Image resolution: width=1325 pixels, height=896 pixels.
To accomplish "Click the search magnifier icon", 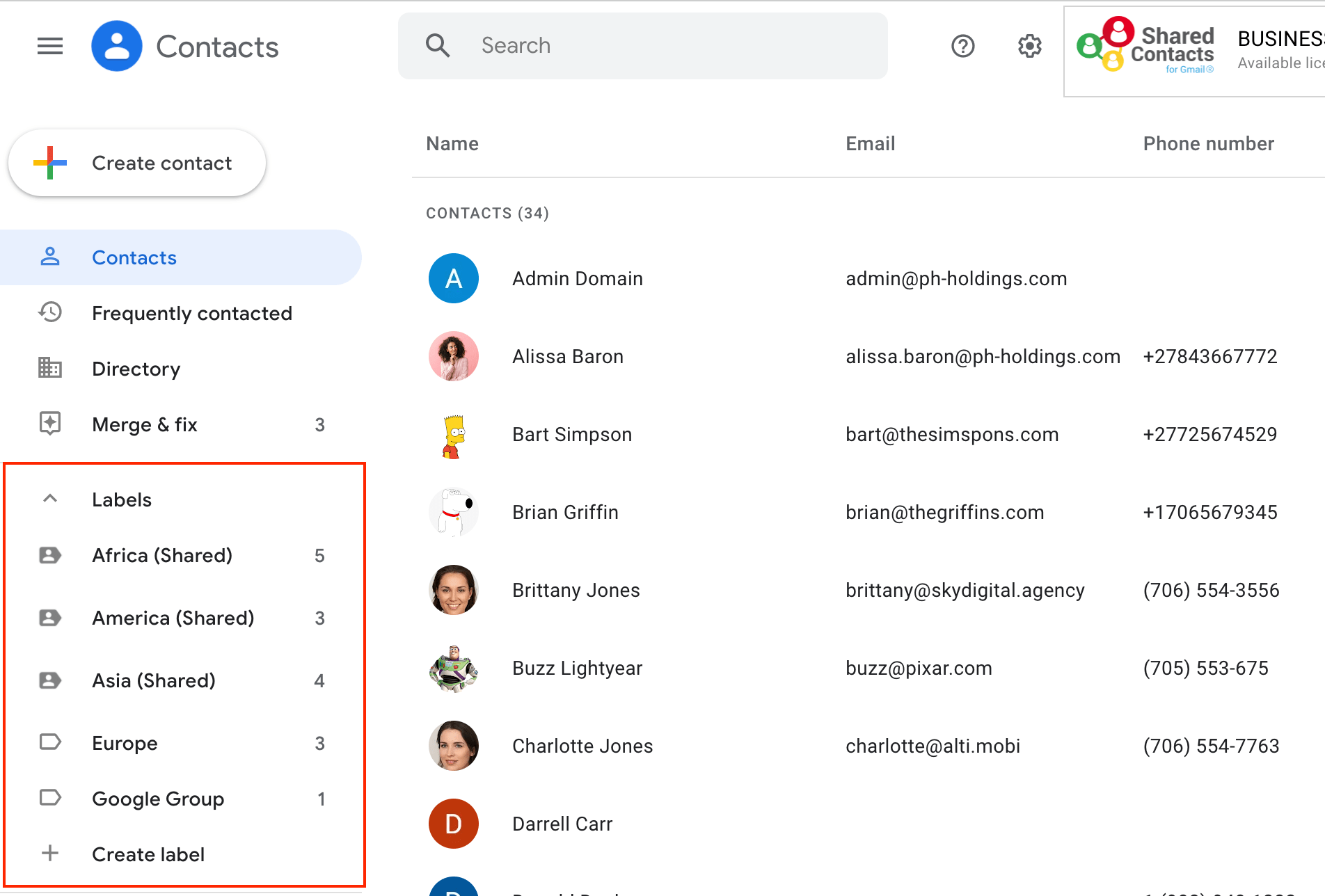I will click(x=438, y=45).
